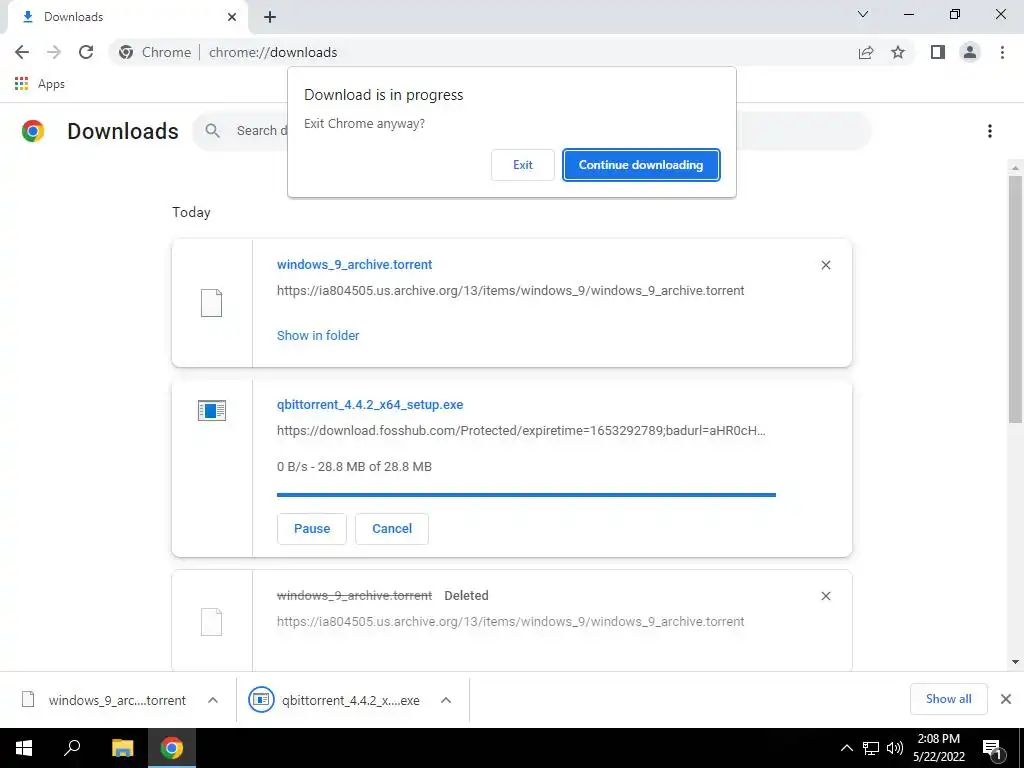The height and width of the screenshot is (768, 1024).
Task: Close the Downloads tab
Action: (x=232, y=17)
